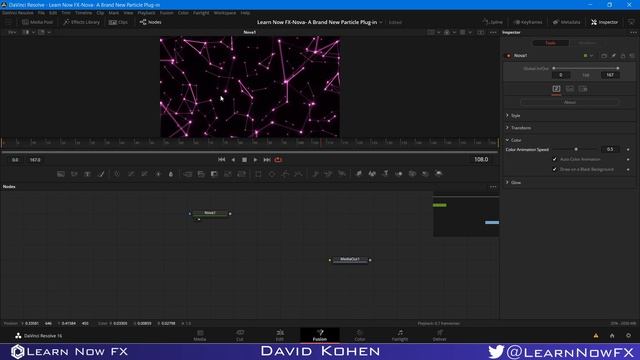Toggle the pin icon for Nova1
The height and width of the screenshot is (360, 640).
click(613, 56)
